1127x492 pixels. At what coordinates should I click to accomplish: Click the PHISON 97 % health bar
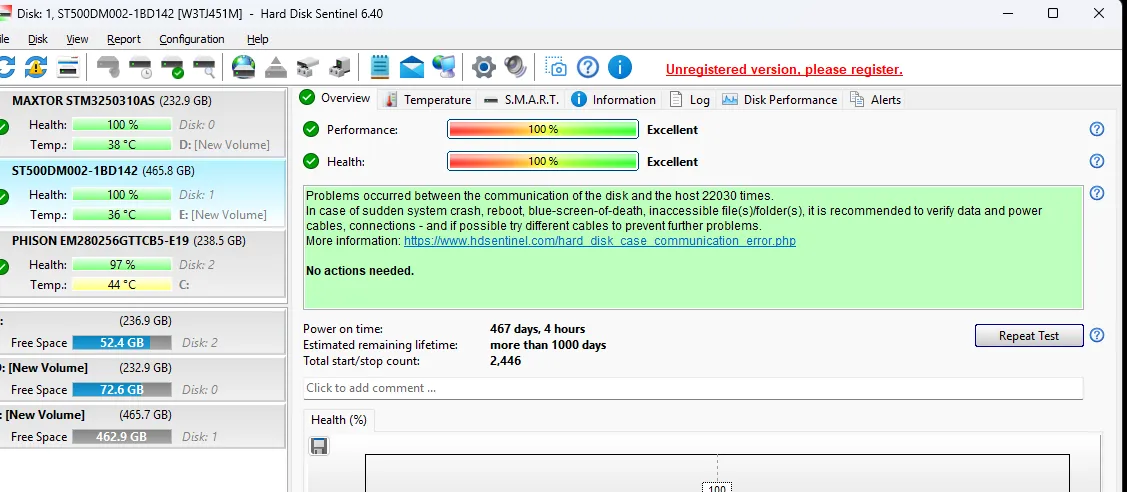[x=122, y=264]
